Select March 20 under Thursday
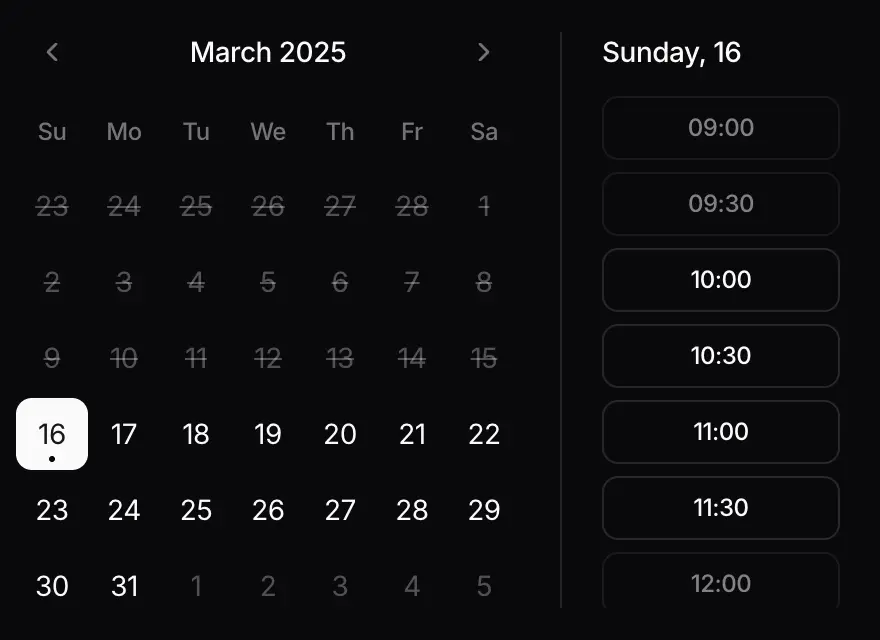The image size is (880, 640). (x=340, y=434)
